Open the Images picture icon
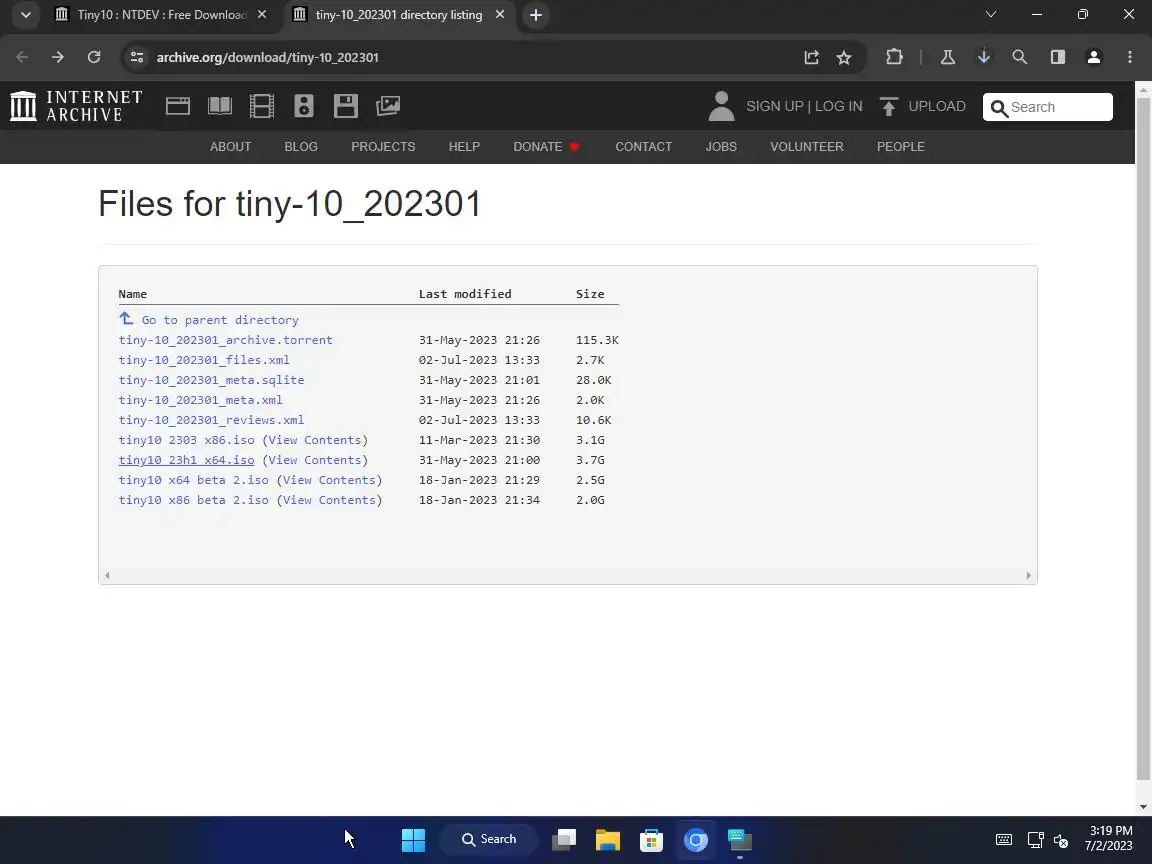The height and width of the screenshot is (864, 1152). point(388,106)
